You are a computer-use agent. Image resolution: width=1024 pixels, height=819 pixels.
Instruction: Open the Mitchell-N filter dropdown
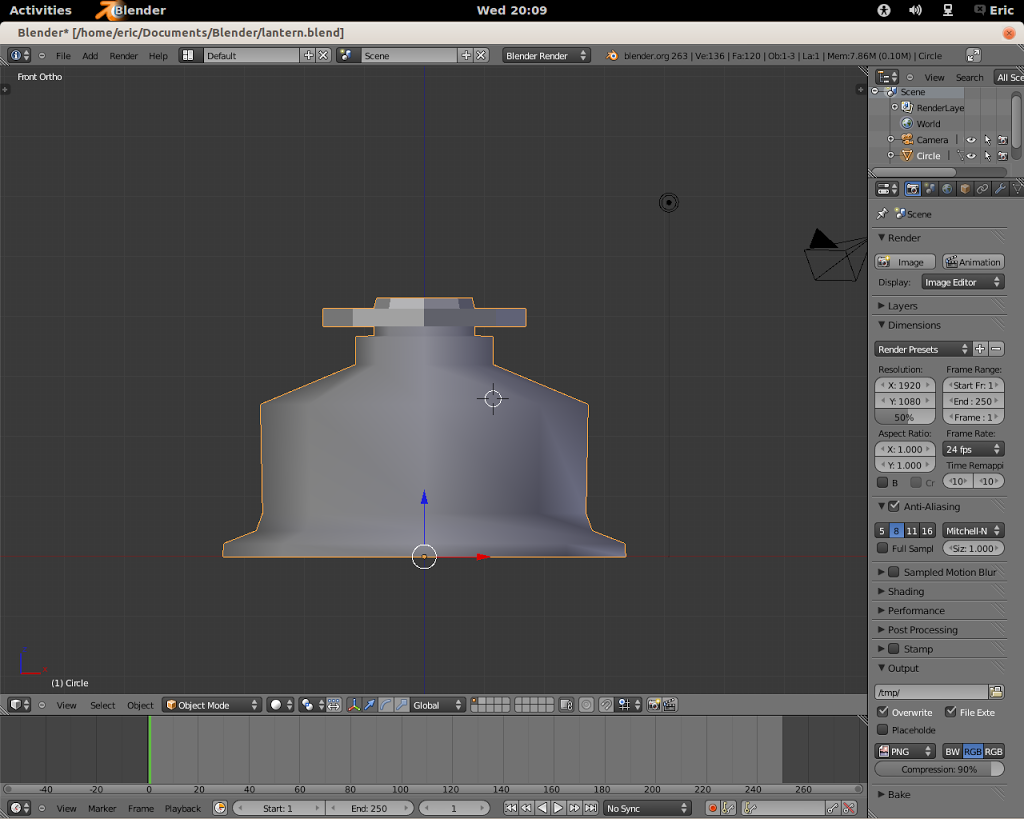click(972, 530)
